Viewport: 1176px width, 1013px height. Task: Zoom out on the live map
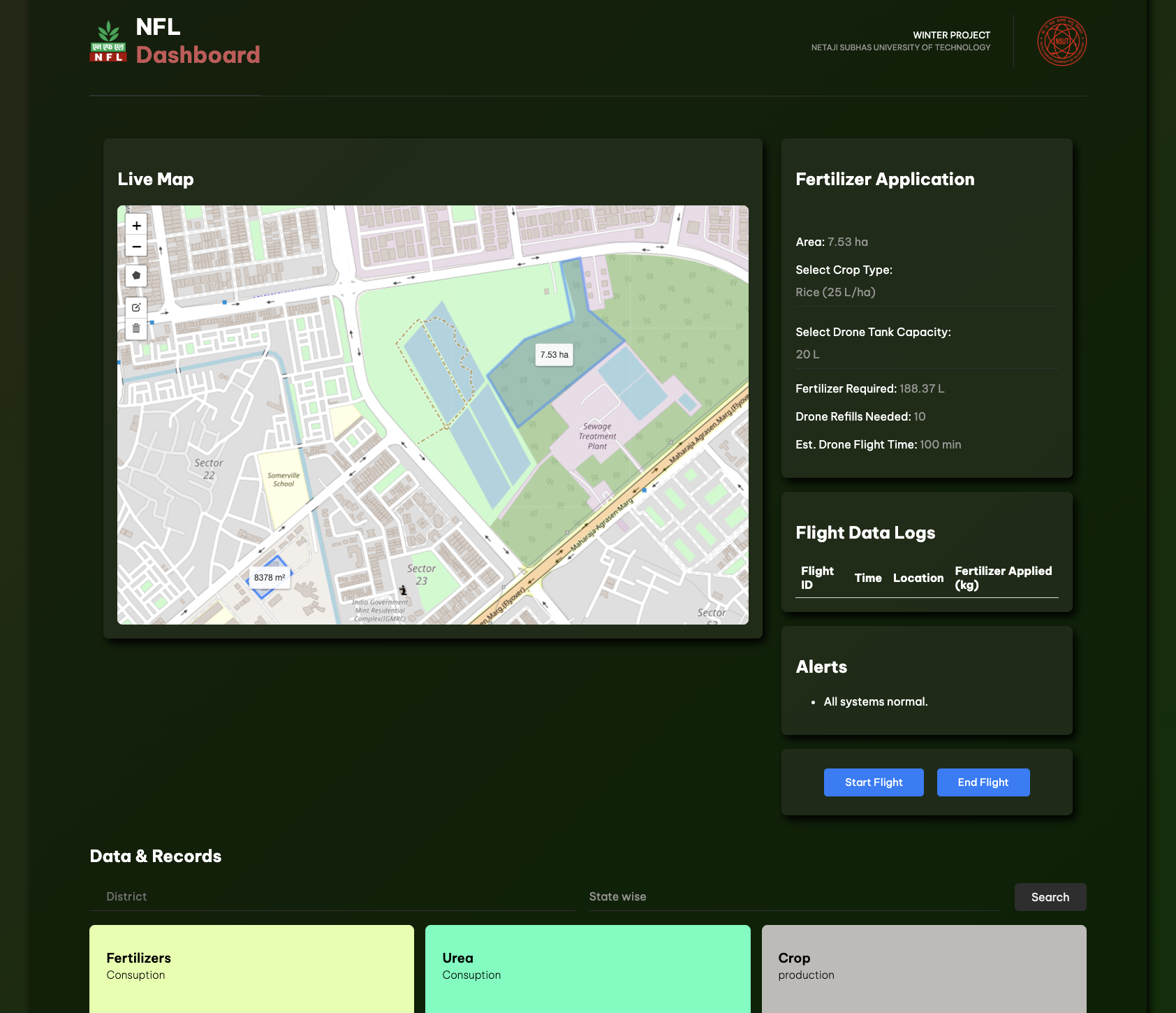click(136, 247)
